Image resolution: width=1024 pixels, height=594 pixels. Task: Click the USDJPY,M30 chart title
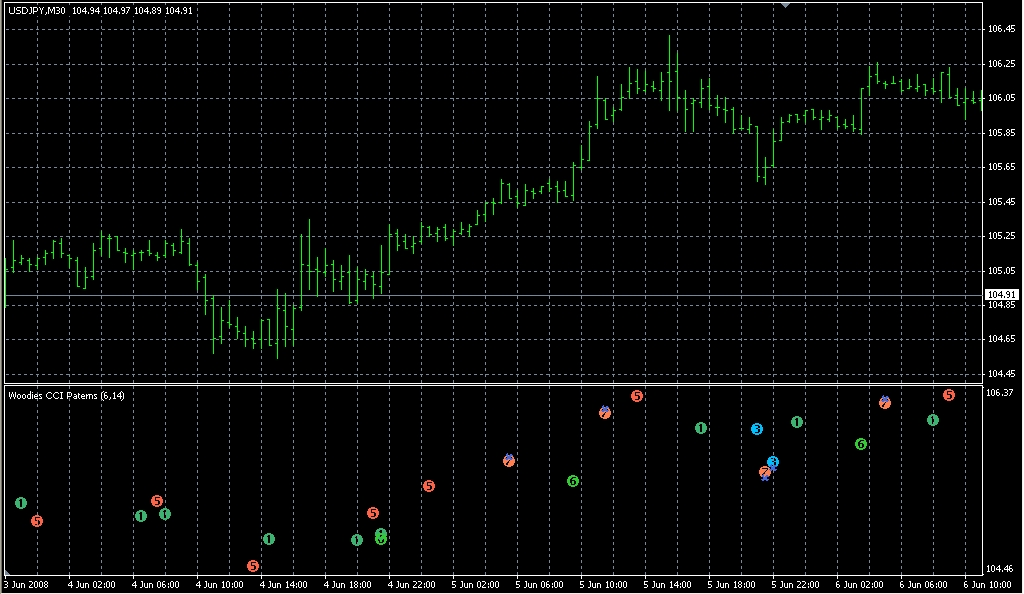click(x=37, y=11)
